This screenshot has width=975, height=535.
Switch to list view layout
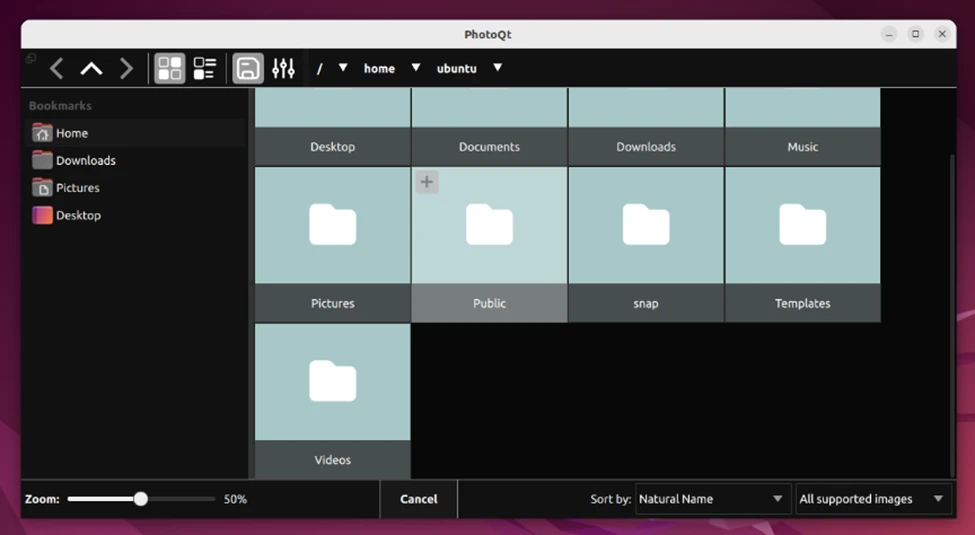tap(204, 68)
